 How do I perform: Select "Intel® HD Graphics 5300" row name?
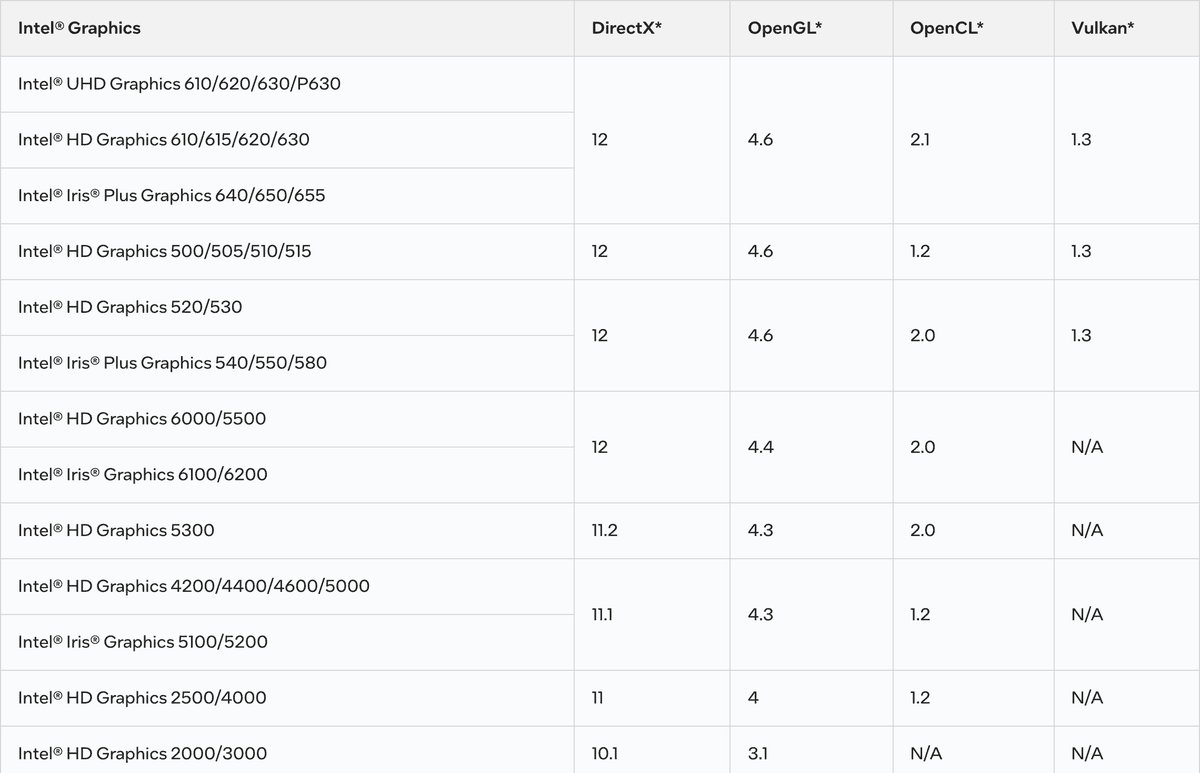(x=116, y=531)
